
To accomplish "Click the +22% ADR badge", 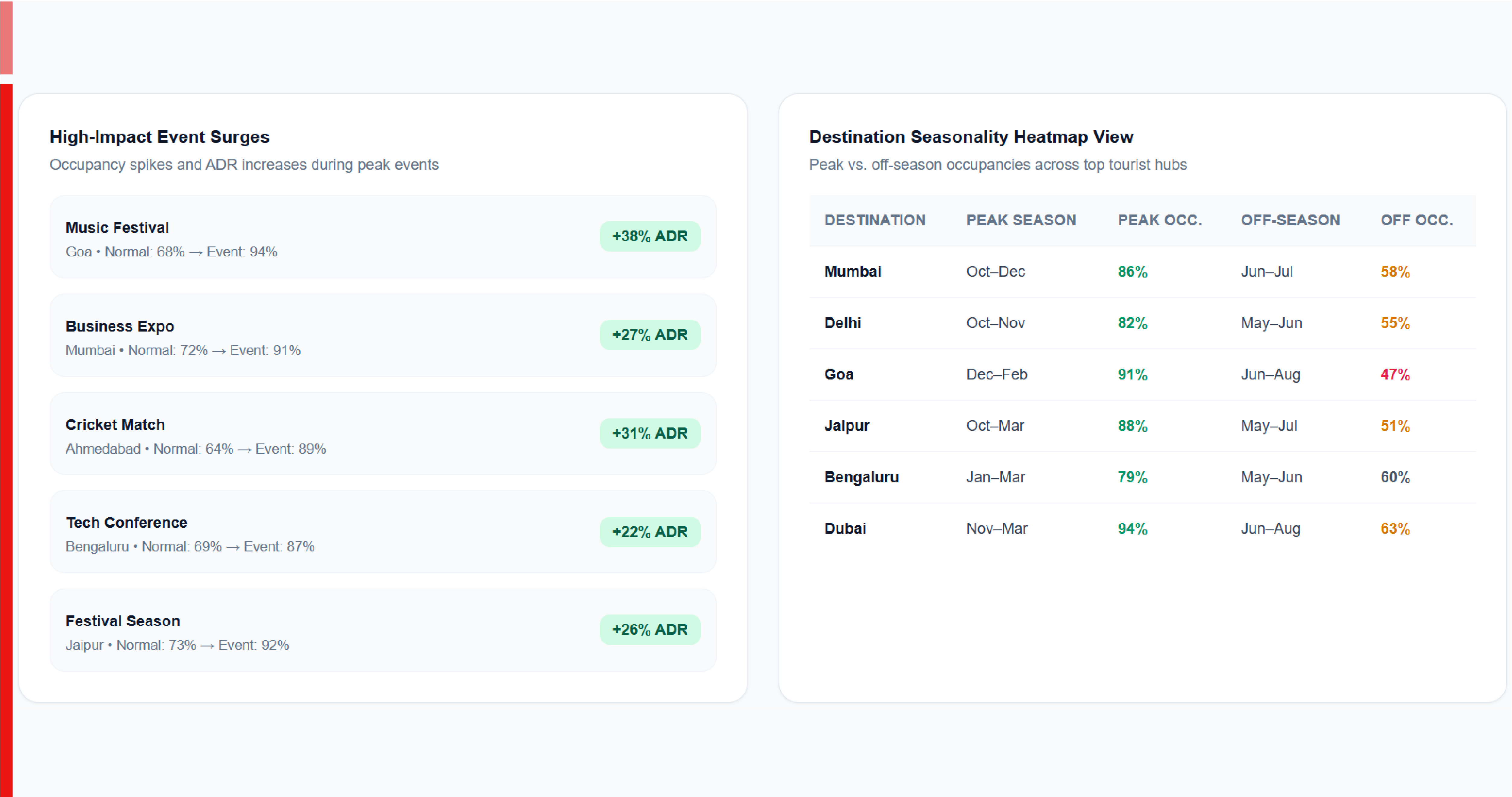I will 650,532.
